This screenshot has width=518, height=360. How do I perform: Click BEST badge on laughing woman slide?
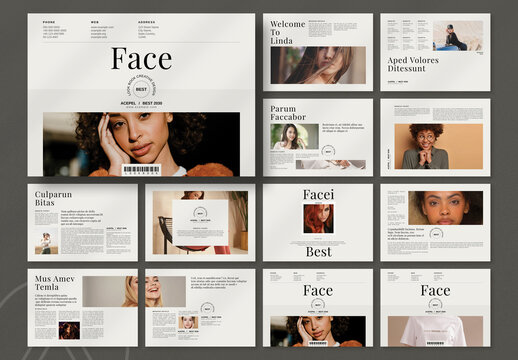point(207,309)
